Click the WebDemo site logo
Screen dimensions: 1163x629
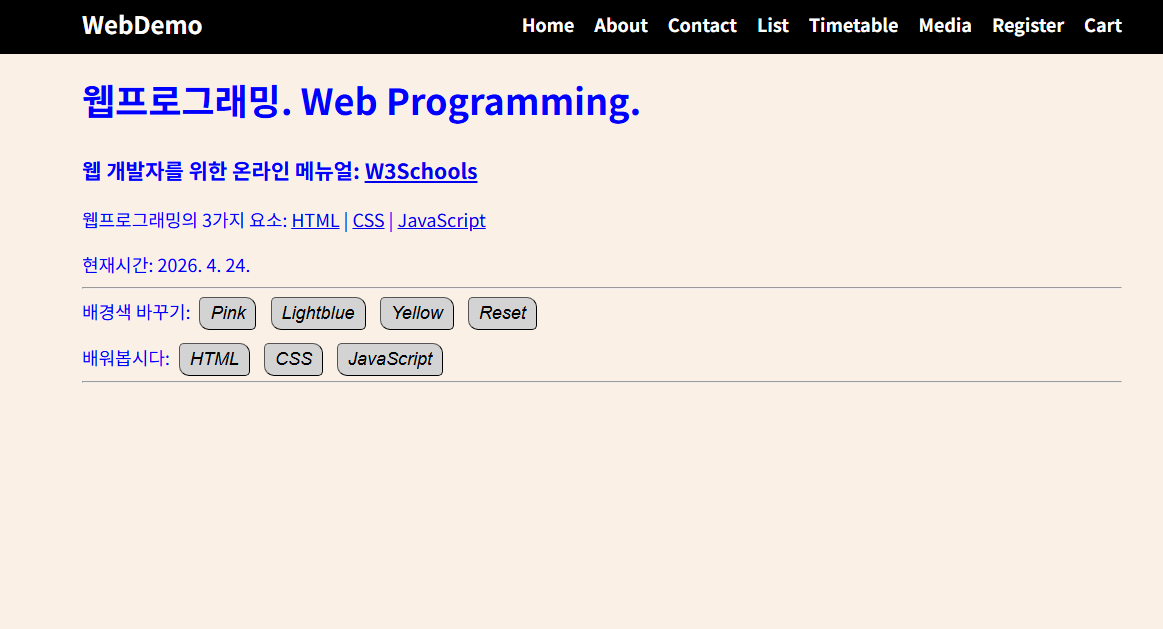point(142,25)
